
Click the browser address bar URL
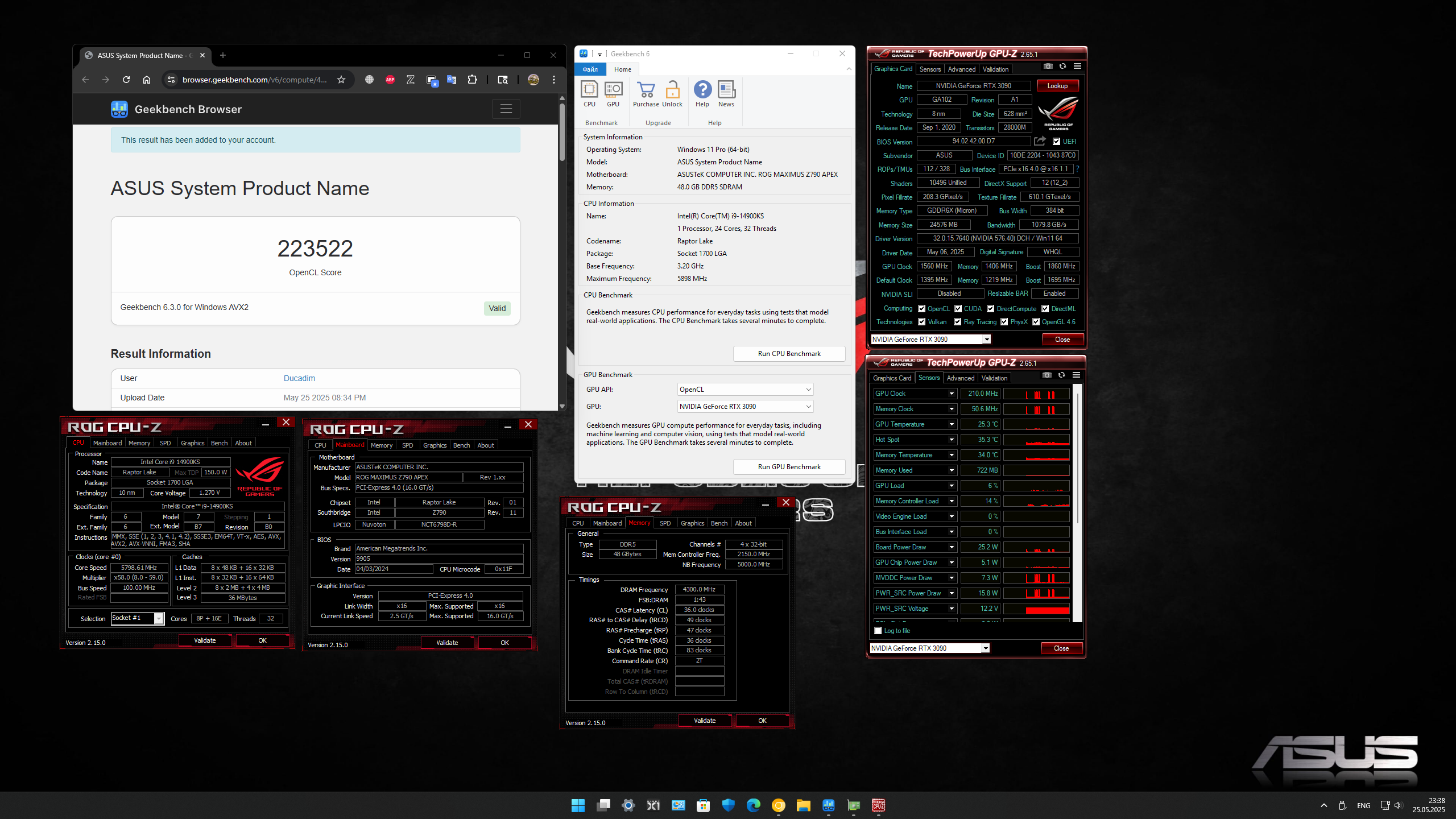tap(255, 80)
